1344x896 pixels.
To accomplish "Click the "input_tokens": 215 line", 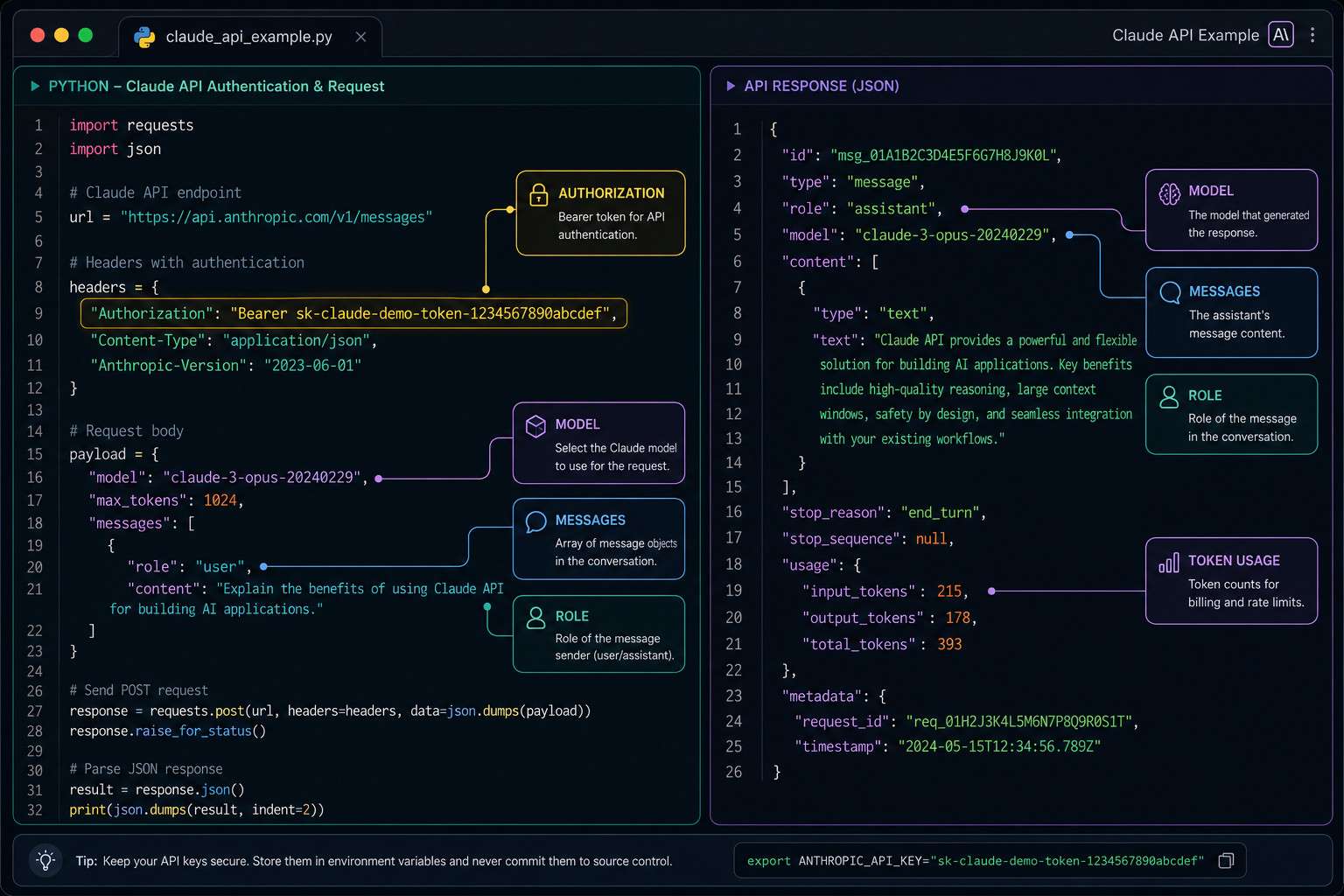I will tap(885, 591).
